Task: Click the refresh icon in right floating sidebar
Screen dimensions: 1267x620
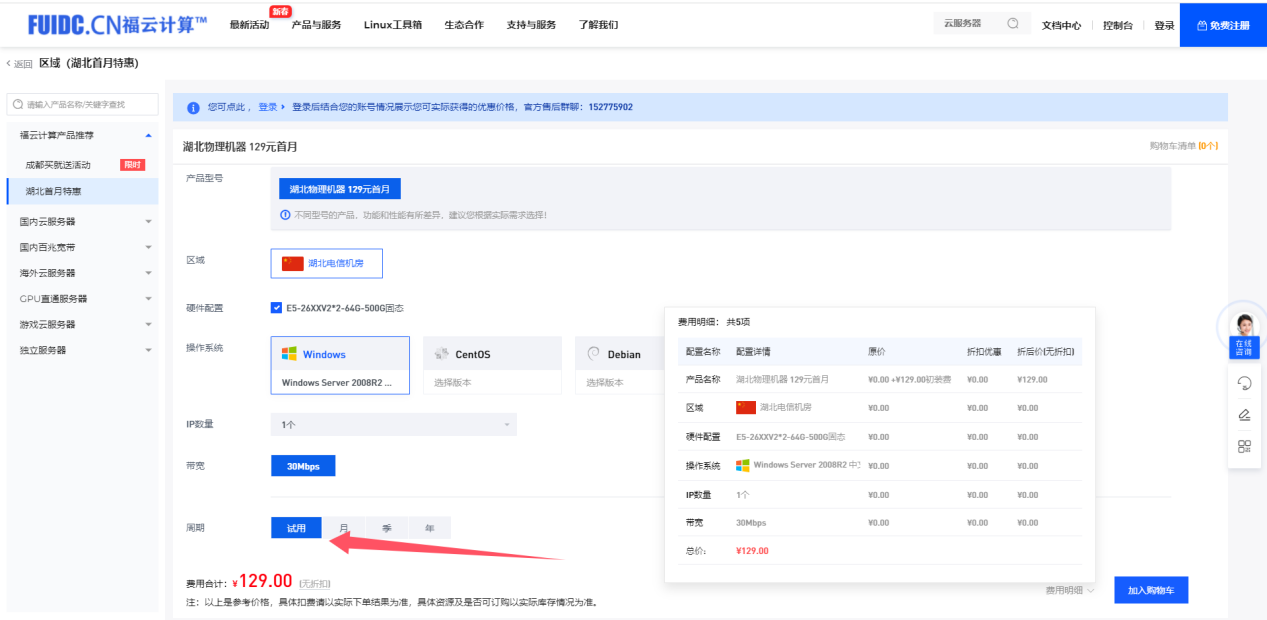Action: tap(1244, 383)
